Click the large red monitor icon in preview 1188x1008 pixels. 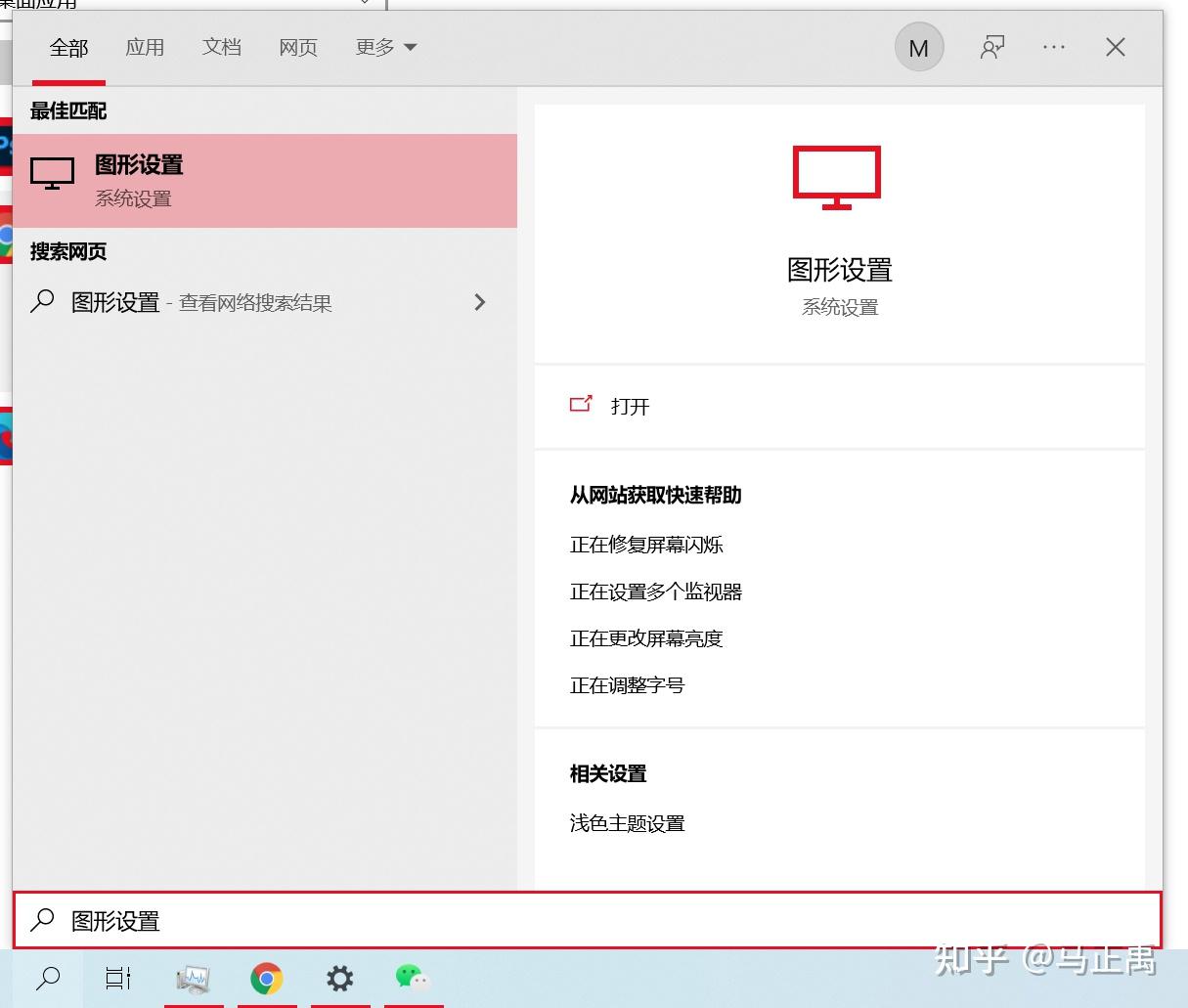click(837, 178)
